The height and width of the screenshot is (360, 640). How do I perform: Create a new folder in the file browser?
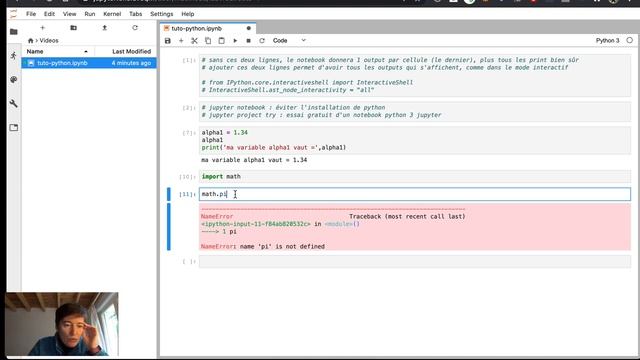click(73, 28)
